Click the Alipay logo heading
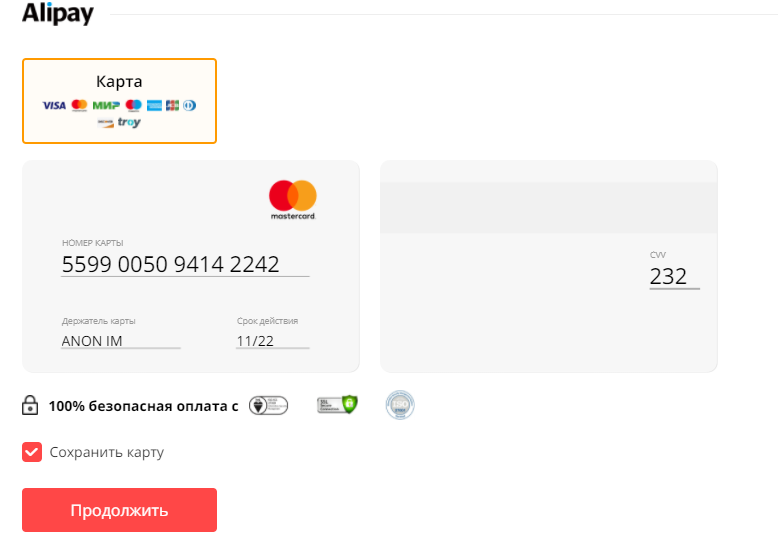Viewport: 778px width, 553px height. [x=58, y=14]
